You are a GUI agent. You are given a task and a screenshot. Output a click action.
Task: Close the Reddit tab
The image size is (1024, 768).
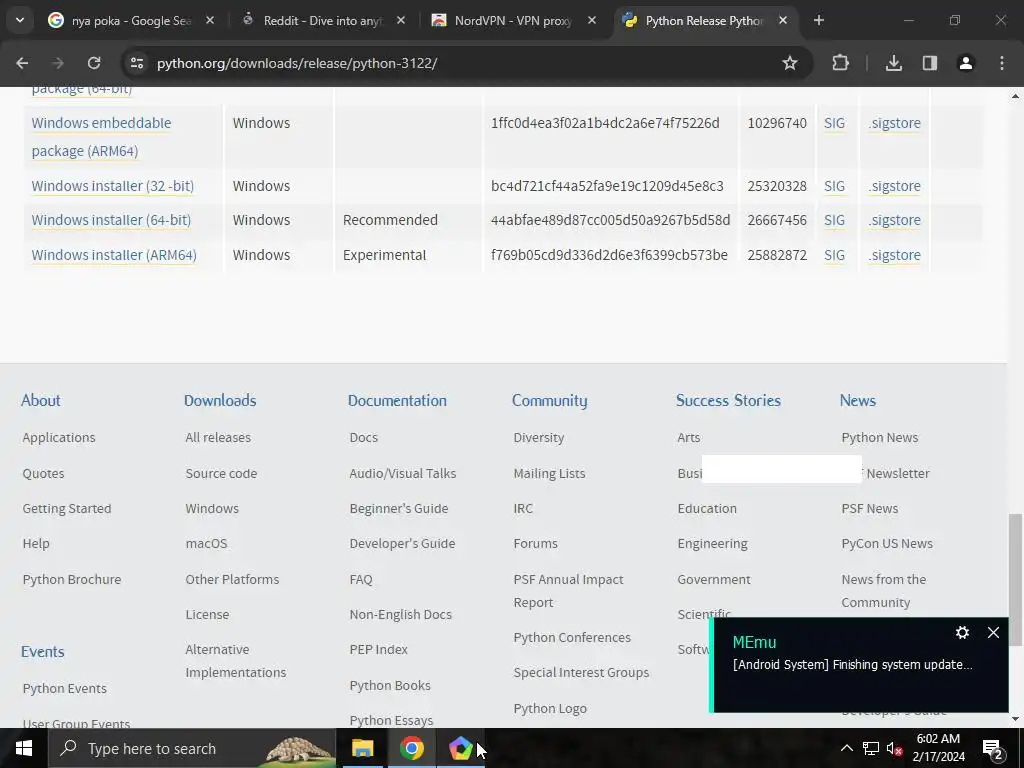(x=401, y=20)
